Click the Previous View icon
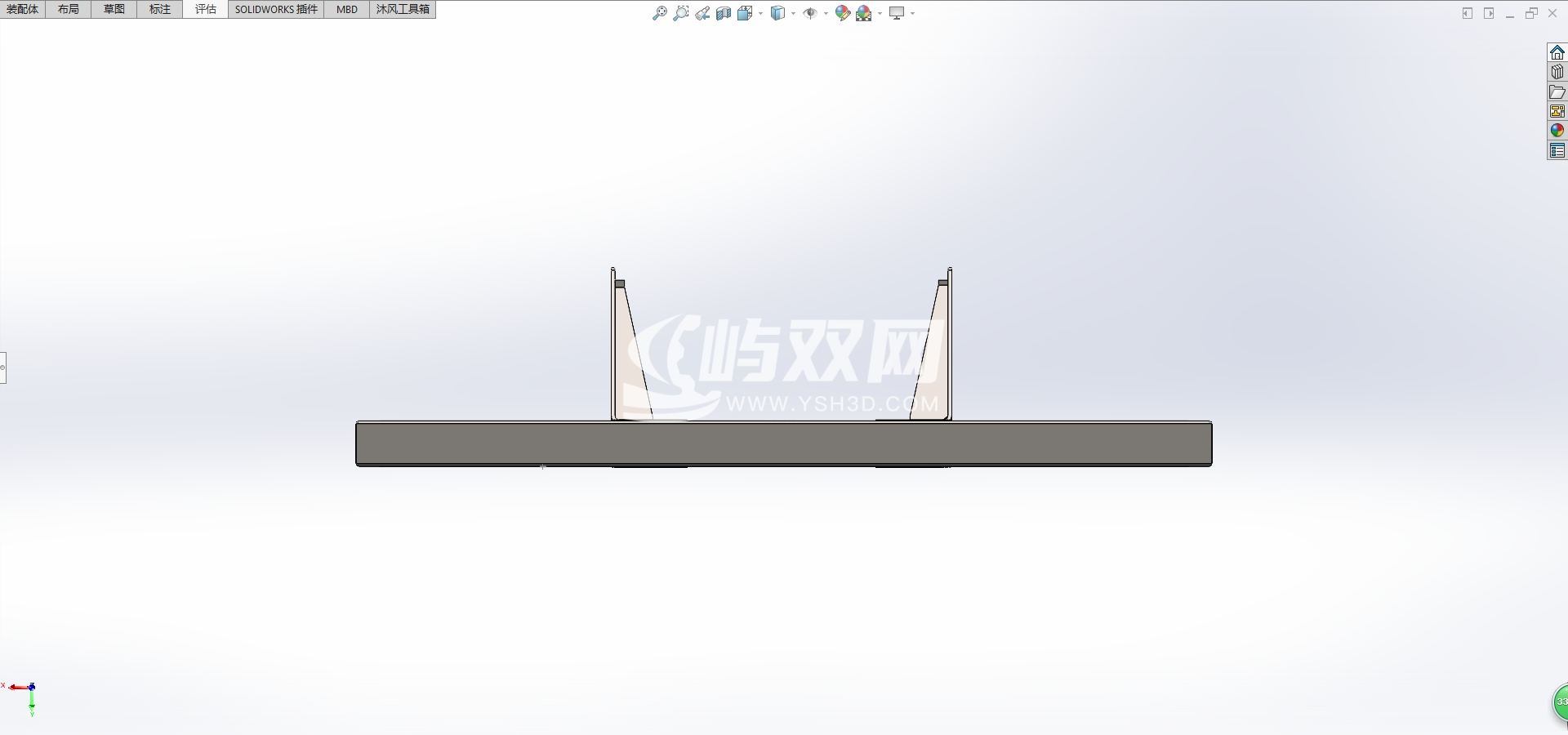This screenshot has height=735, width=1568. tap(702, 13)
